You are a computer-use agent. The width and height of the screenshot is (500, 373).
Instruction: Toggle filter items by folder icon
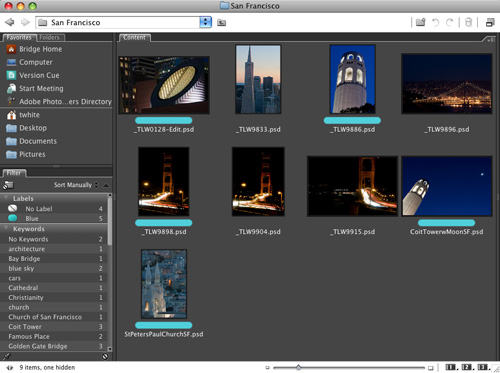coord(8,185)
